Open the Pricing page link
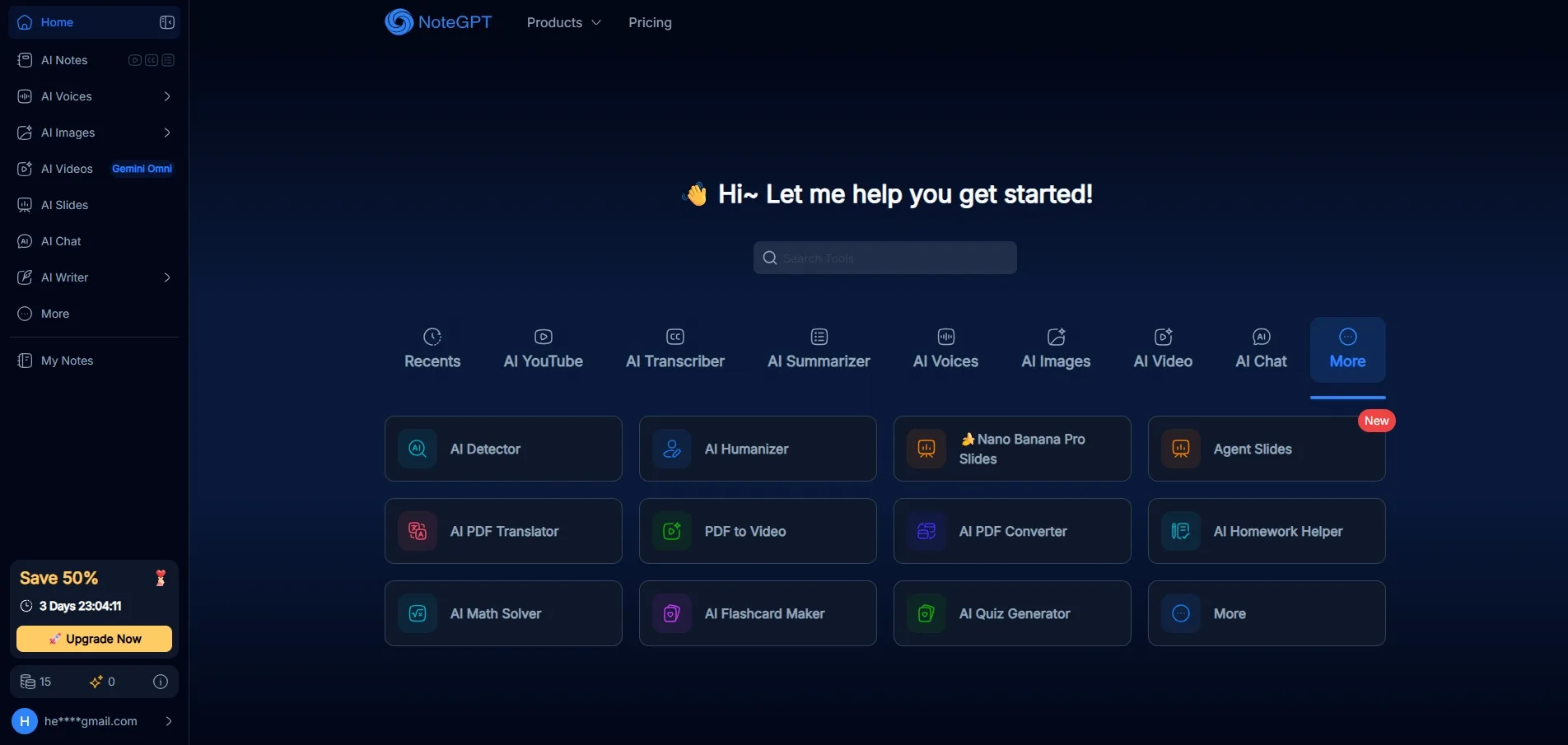 pyautogui.click(x=650, y=22)
